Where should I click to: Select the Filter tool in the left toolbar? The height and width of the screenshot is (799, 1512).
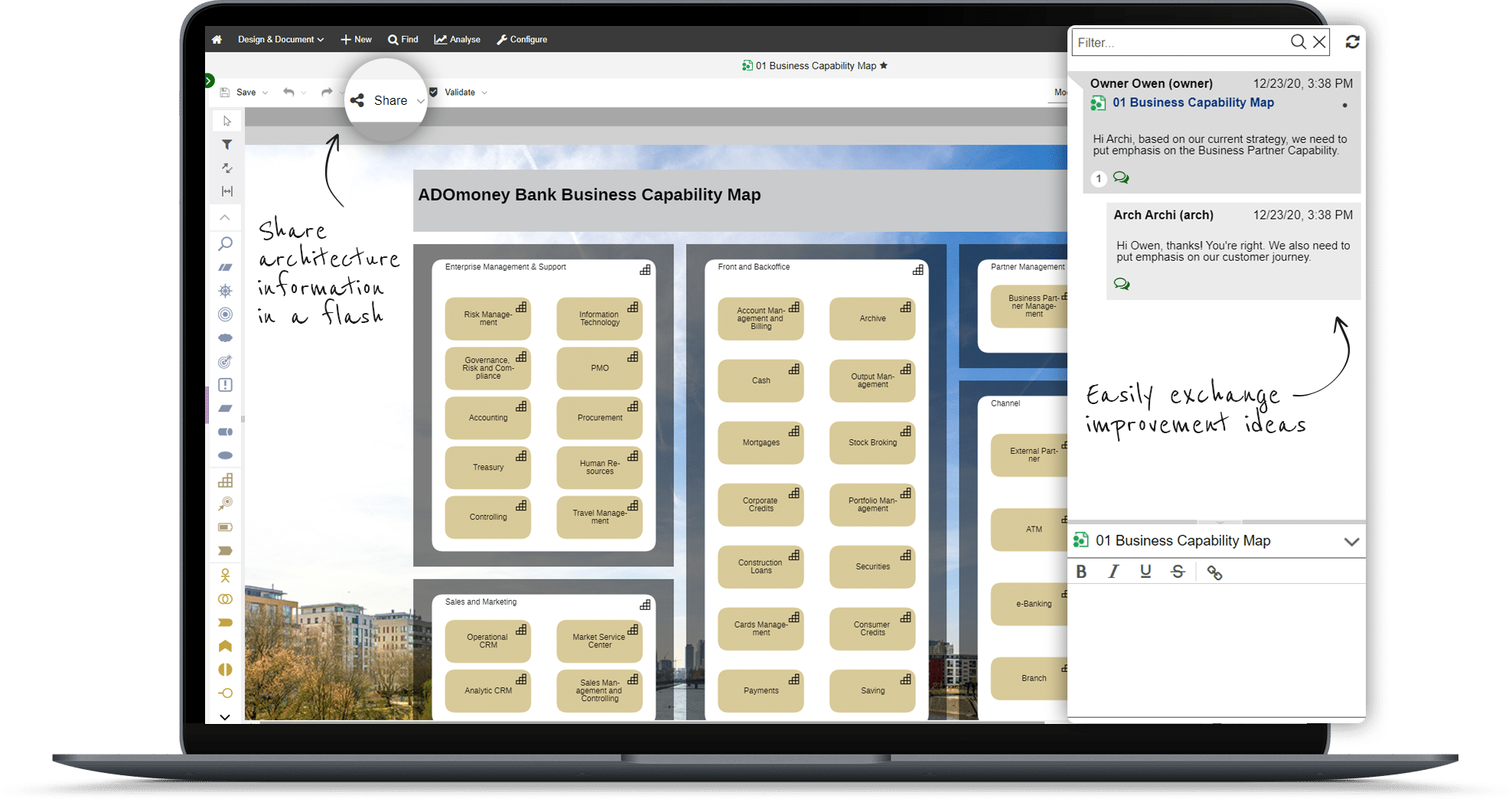click(x=225, y=145)
